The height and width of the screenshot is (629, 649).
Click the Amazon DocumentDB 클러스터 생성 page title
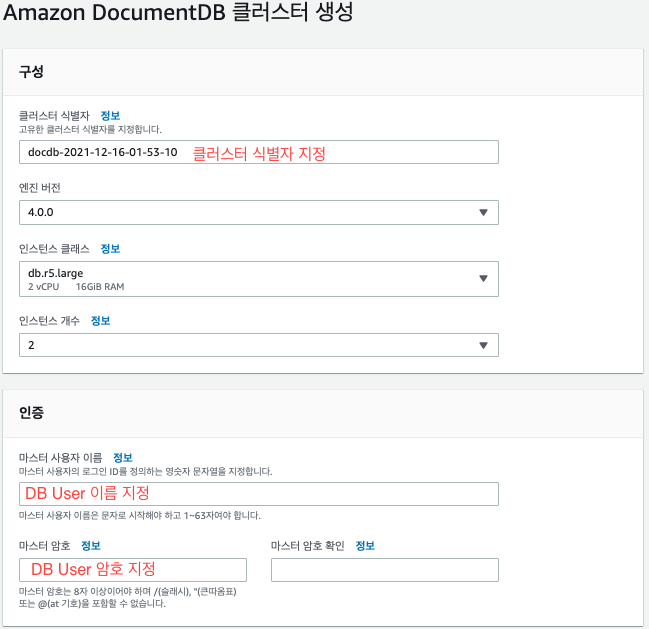click(x=178, y=12)
